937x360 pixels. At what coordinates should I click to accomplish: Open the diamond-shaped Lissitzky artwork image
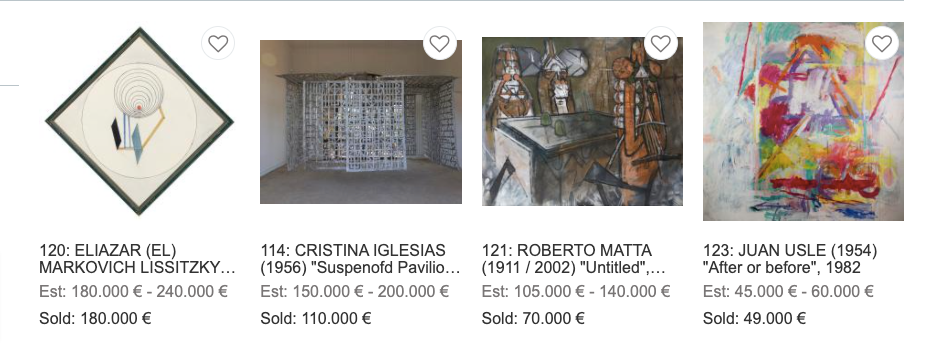[x=139, y=121]
